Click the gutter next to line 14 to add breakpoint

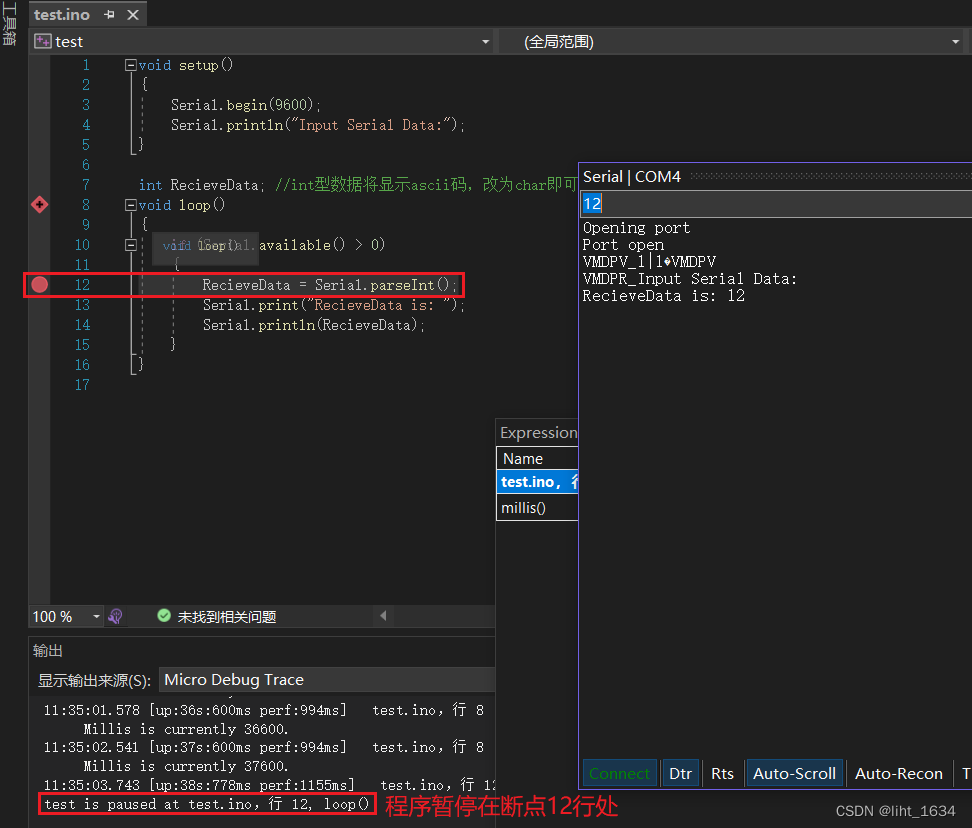click(38, 324)
